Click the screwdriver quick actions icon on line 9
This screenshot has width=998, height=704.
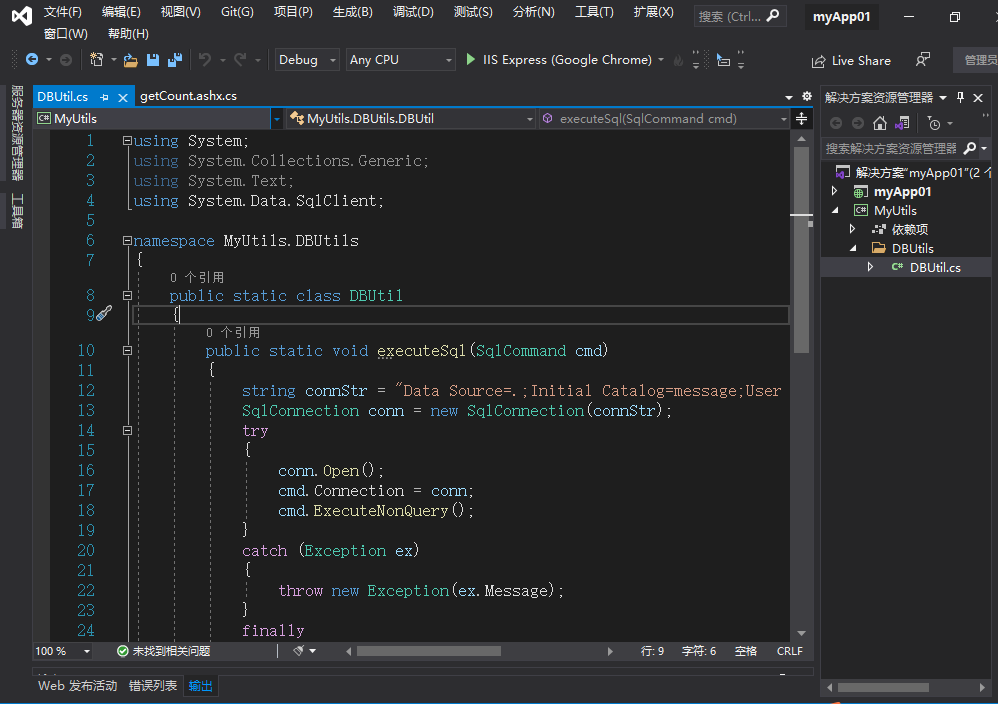pos(104,313)
